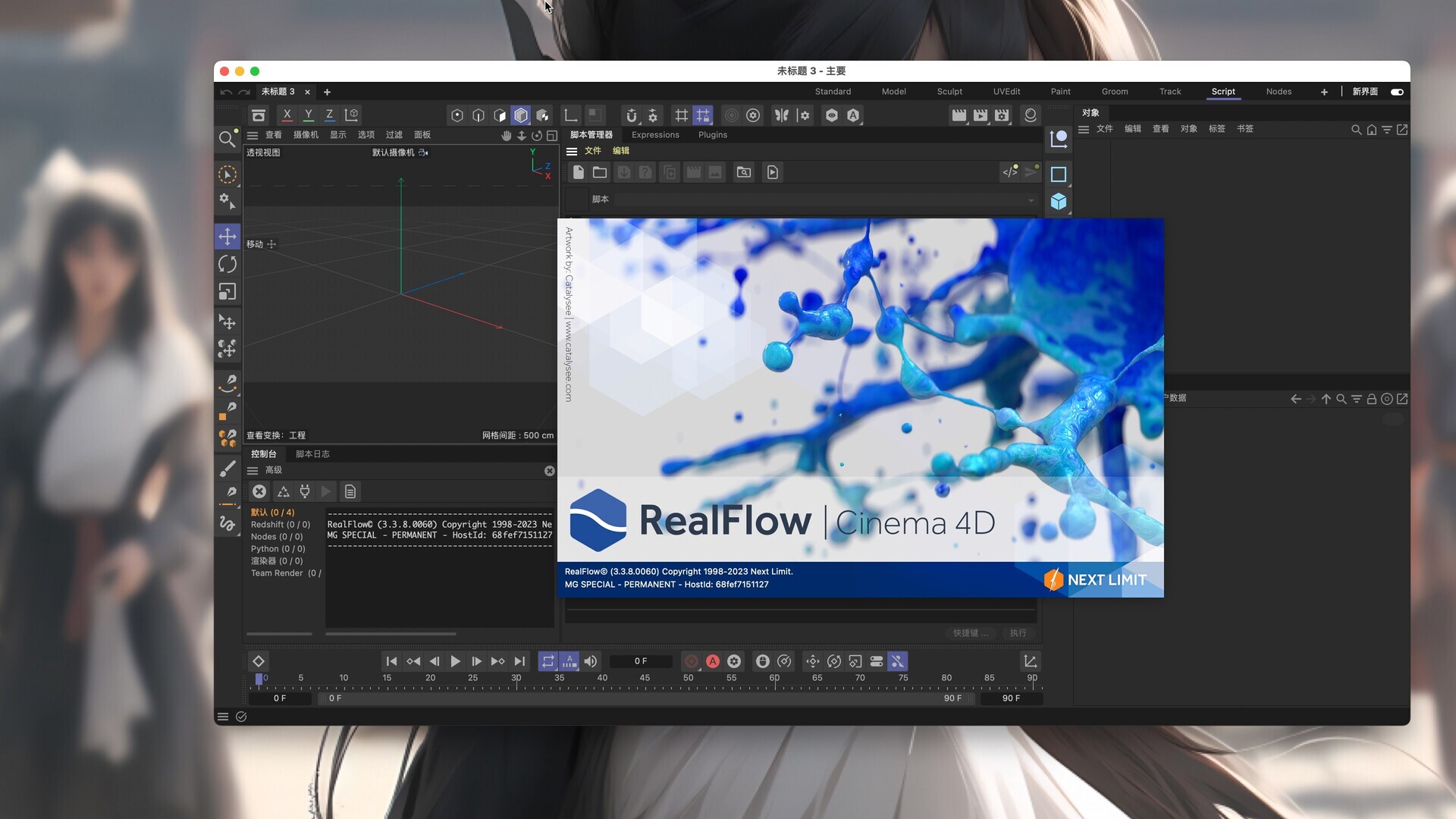Close the 未标题 3 project tab
Image resolution: width=1456 pixels, height=819 pixels.
[307, 92]
